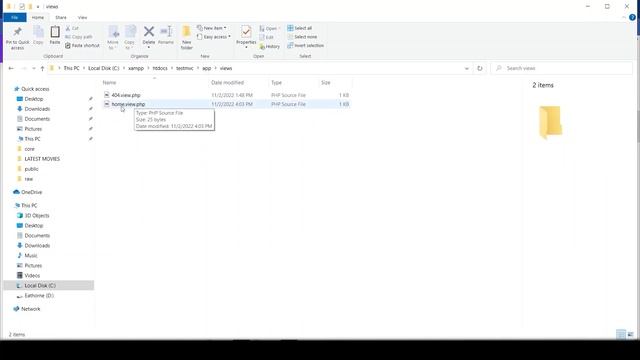Minimize the ribbon chevron
This screenshot has height=360, width=640.
pyautogui.click(x=624, y=18)
